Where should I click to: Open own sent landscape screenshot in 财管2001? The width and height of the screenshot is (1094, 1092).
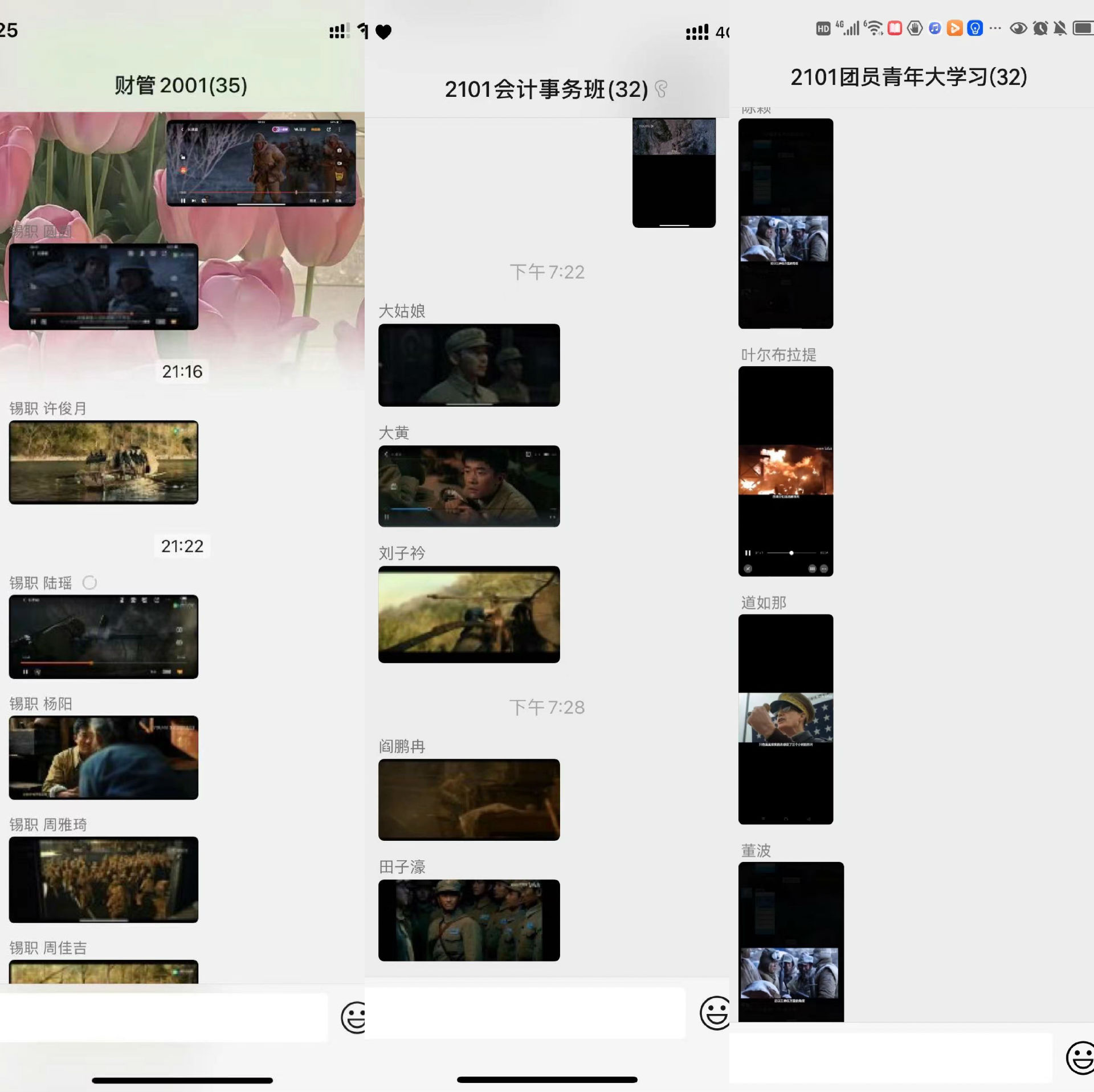(261, 163)
